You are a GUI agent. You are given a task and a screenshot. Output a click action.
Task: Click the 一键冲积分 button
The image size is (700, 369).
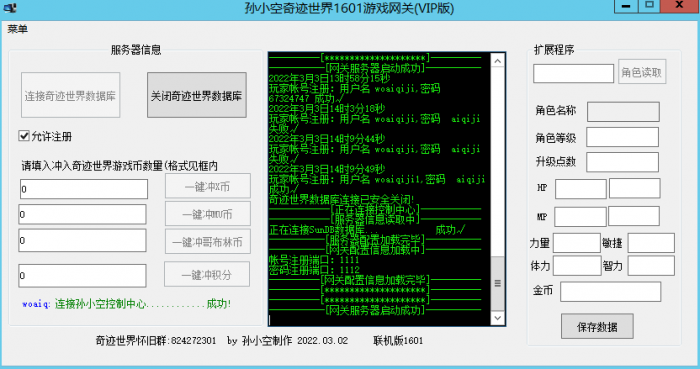pyautogui.click(x=207, y=274)
